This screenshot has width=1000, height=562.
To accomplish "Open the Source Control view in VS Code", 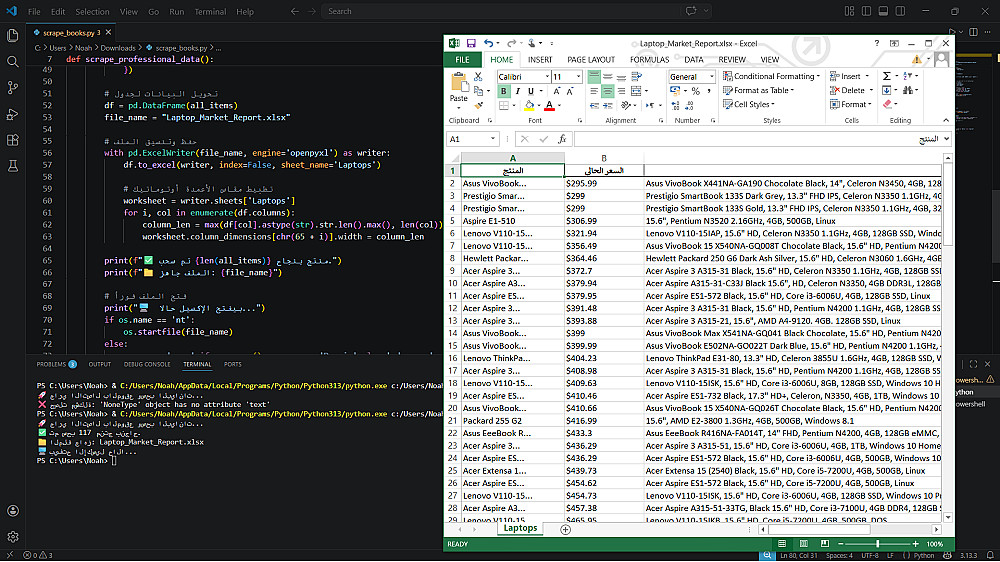I will point(13,87).
